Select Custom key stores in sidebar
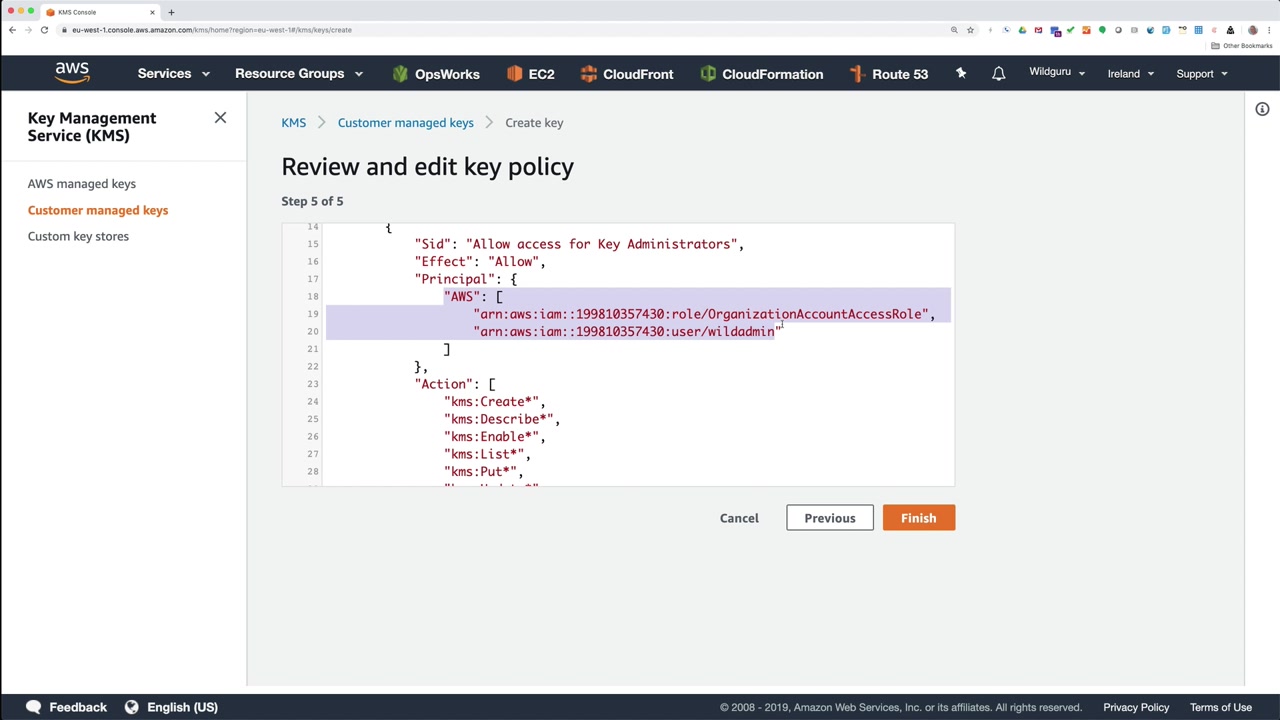1280x720 pixels. (x=78, y=236)
